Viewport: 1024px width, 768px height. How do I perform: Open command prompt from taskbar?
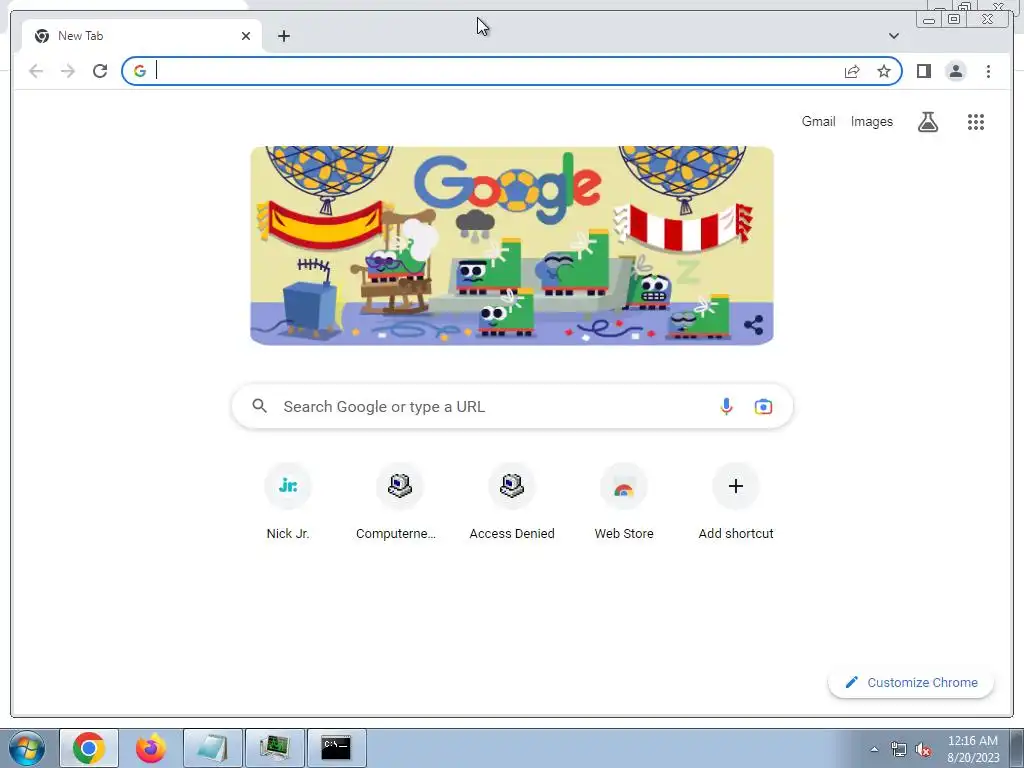click(336, 748)
